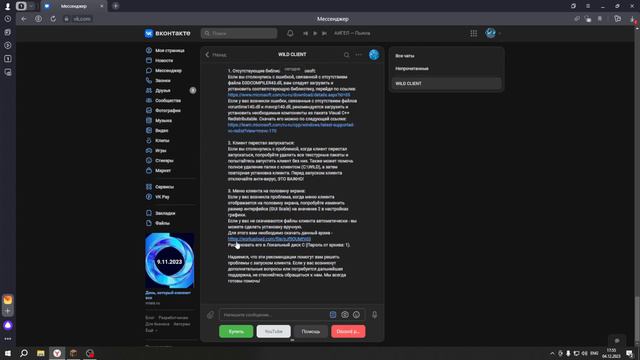Open the emoji picker smiley icon
Image resolution: width=640 pixels, height=360 pixels.
pyautogui.click(x=356, y=315)
